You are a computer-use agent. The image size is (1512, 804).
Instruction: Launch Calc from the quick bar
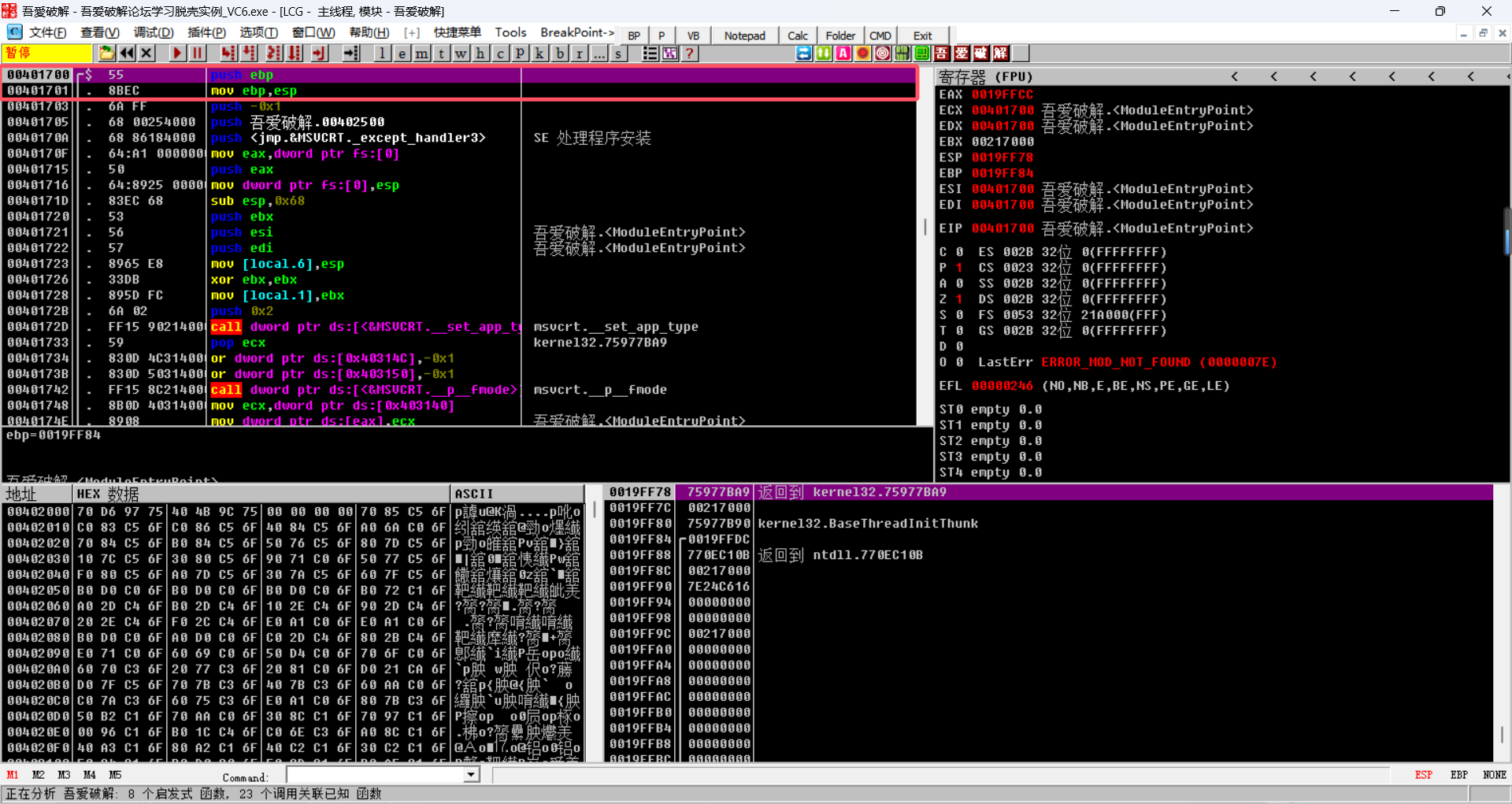[x=798, y=35]
